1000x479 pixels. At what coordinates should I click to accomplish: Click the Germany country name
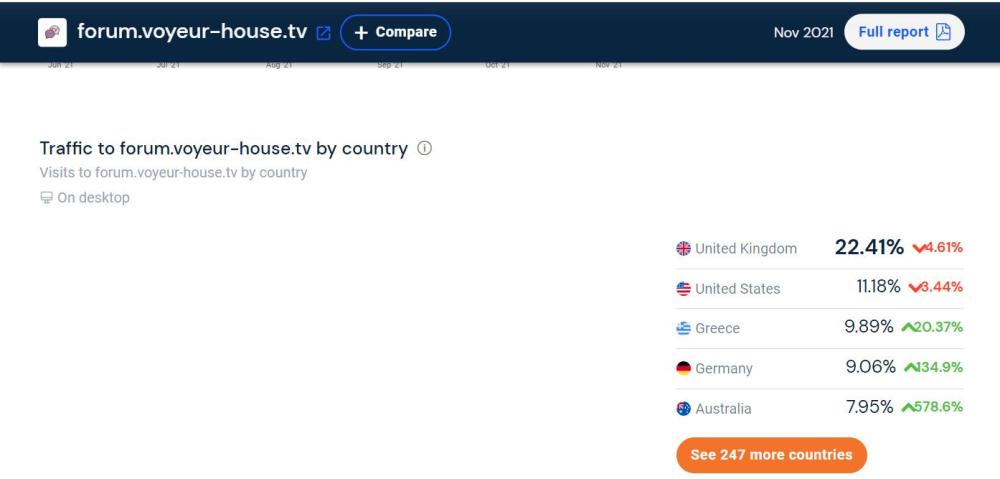[724, 369]
